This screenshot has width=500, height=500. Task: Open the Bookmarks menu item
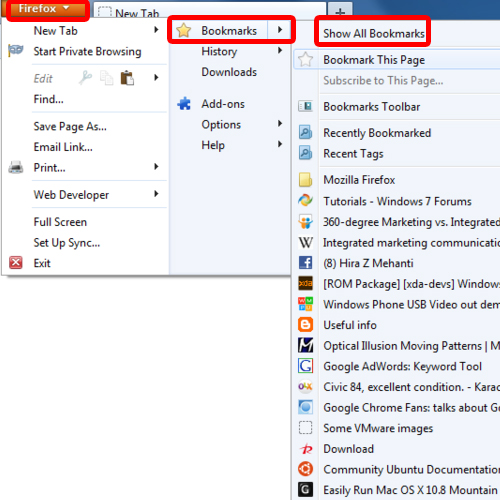click(229, 31)
